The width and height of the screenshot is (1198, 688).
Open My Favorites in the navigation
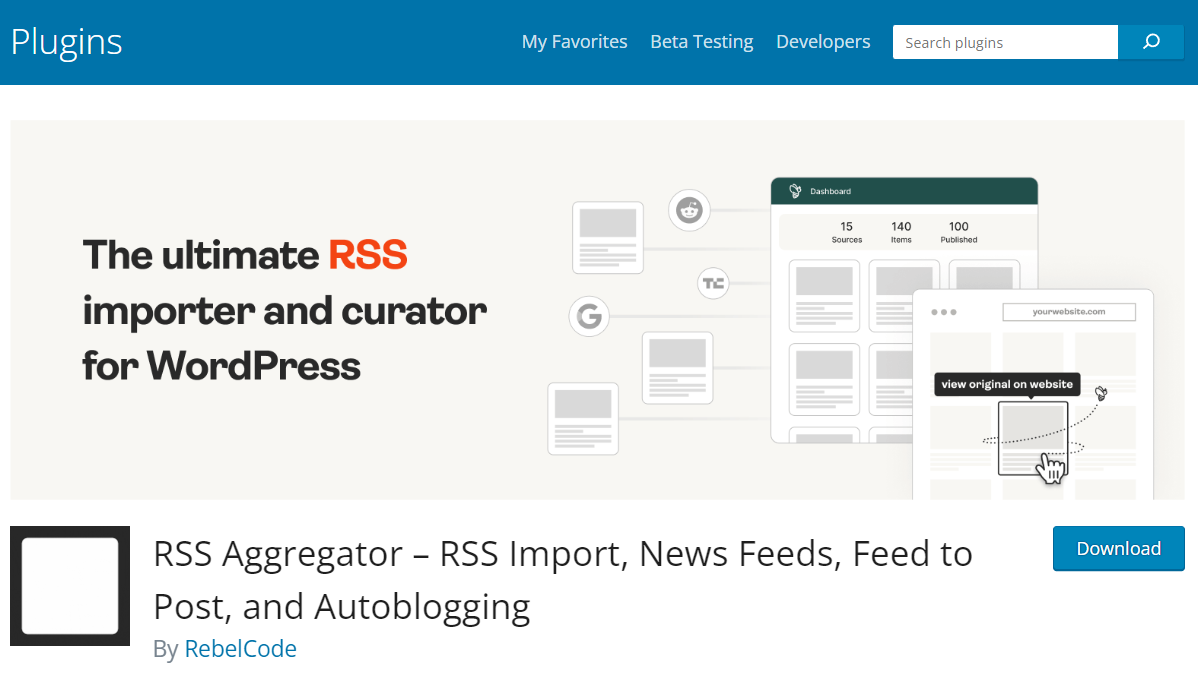click(574, 42)
